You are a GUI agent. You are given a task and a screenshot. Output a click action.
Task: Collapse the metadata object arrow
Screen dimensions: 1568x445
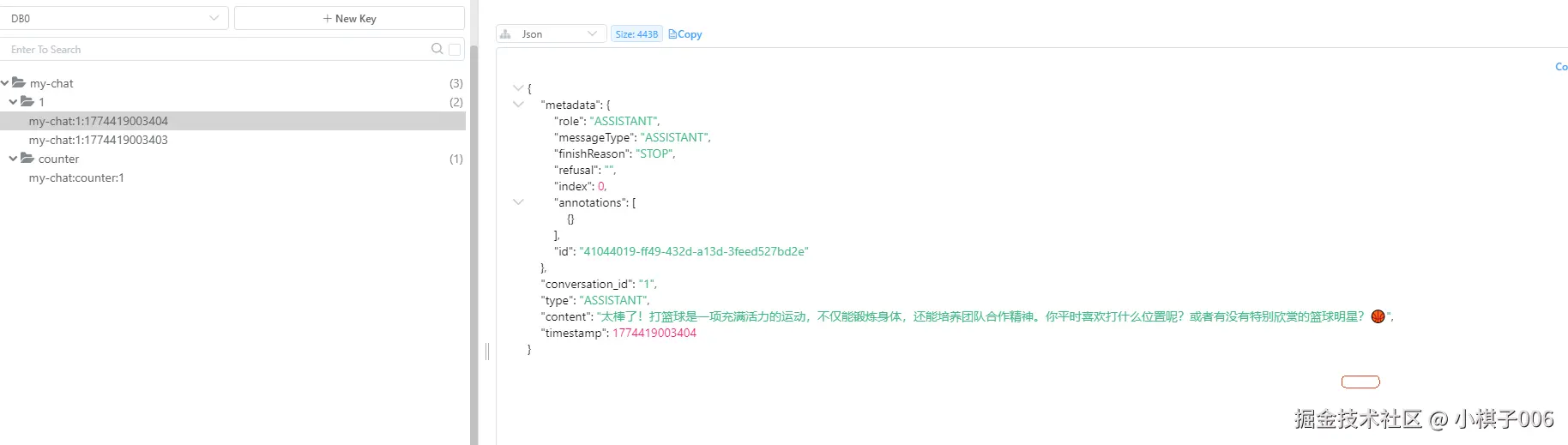click(x=518, y=105)
